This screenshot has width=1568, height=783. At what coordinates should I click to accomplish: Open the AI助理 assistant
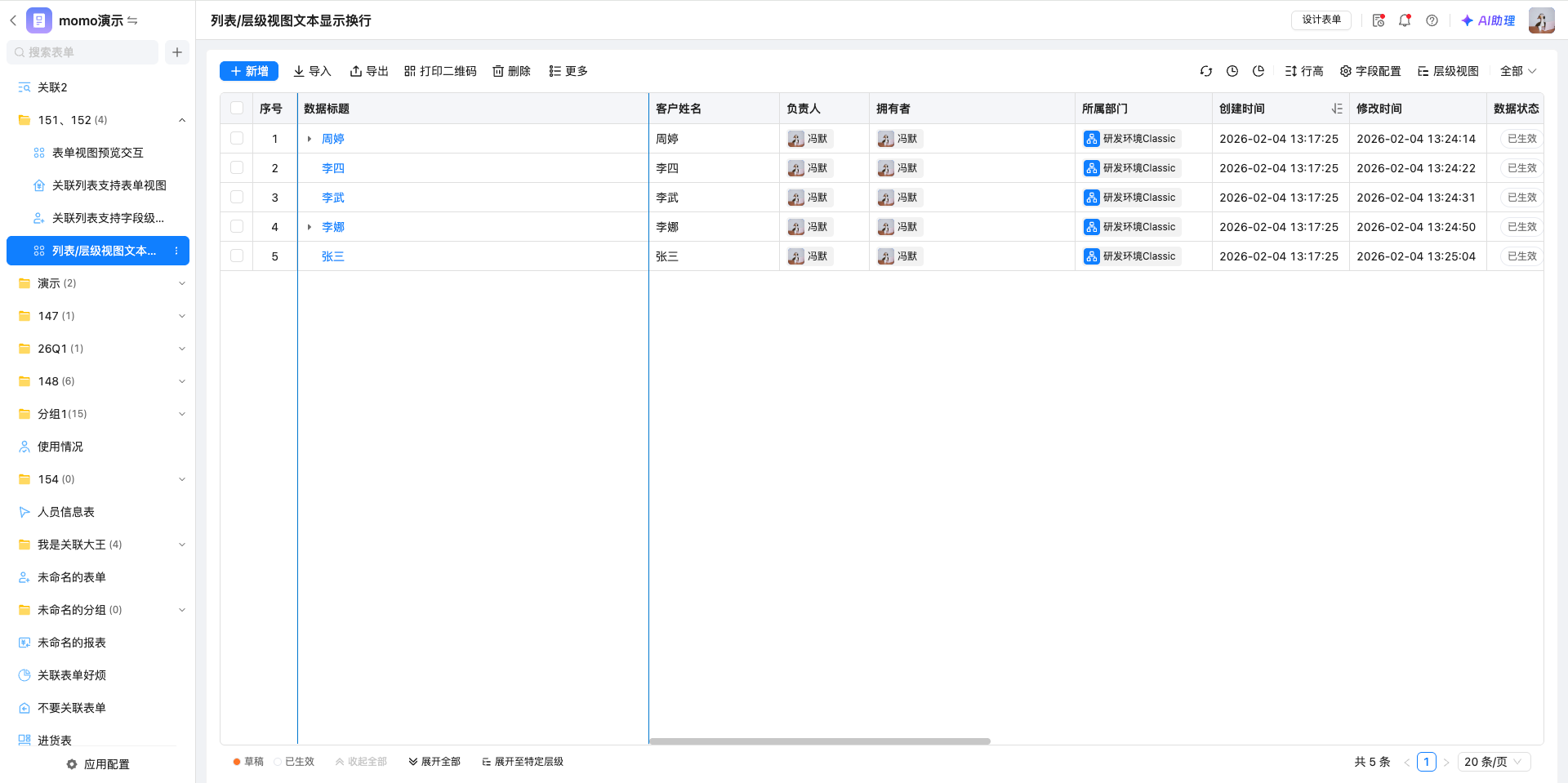click(1488, 20)
